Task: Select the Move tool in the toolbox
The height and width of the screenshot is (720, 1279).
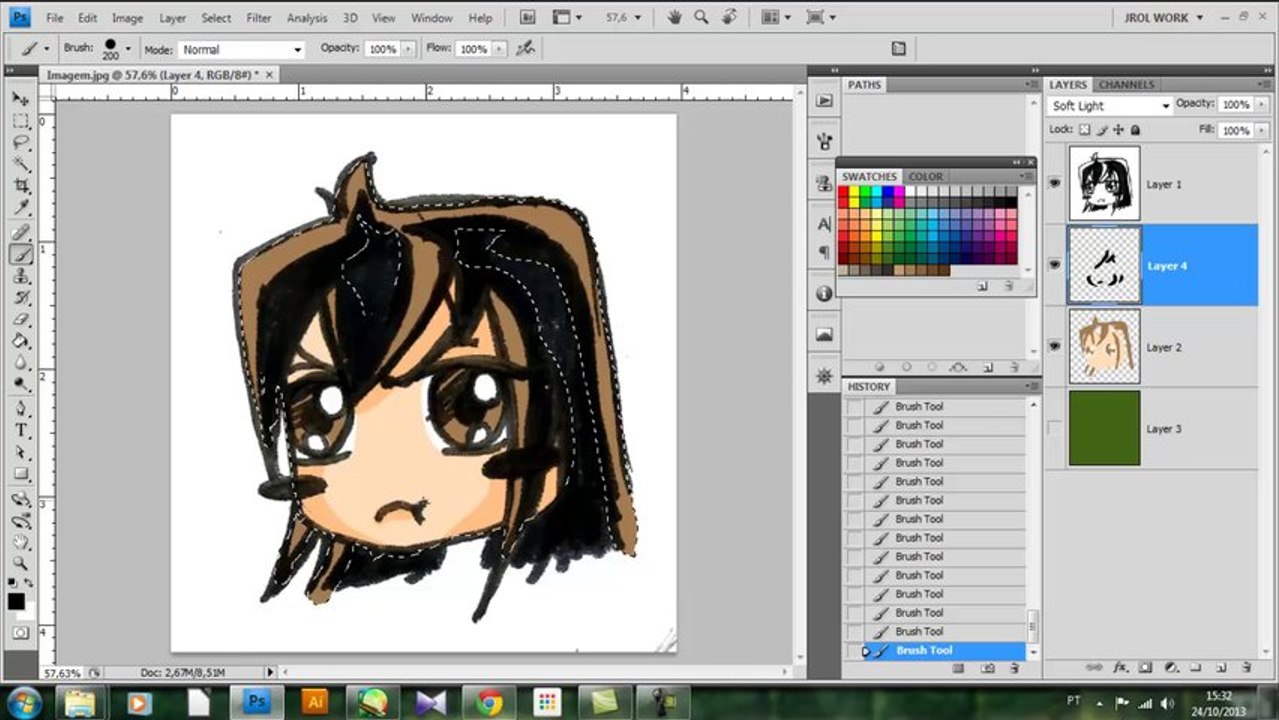Action: click(x=20, y=98)
